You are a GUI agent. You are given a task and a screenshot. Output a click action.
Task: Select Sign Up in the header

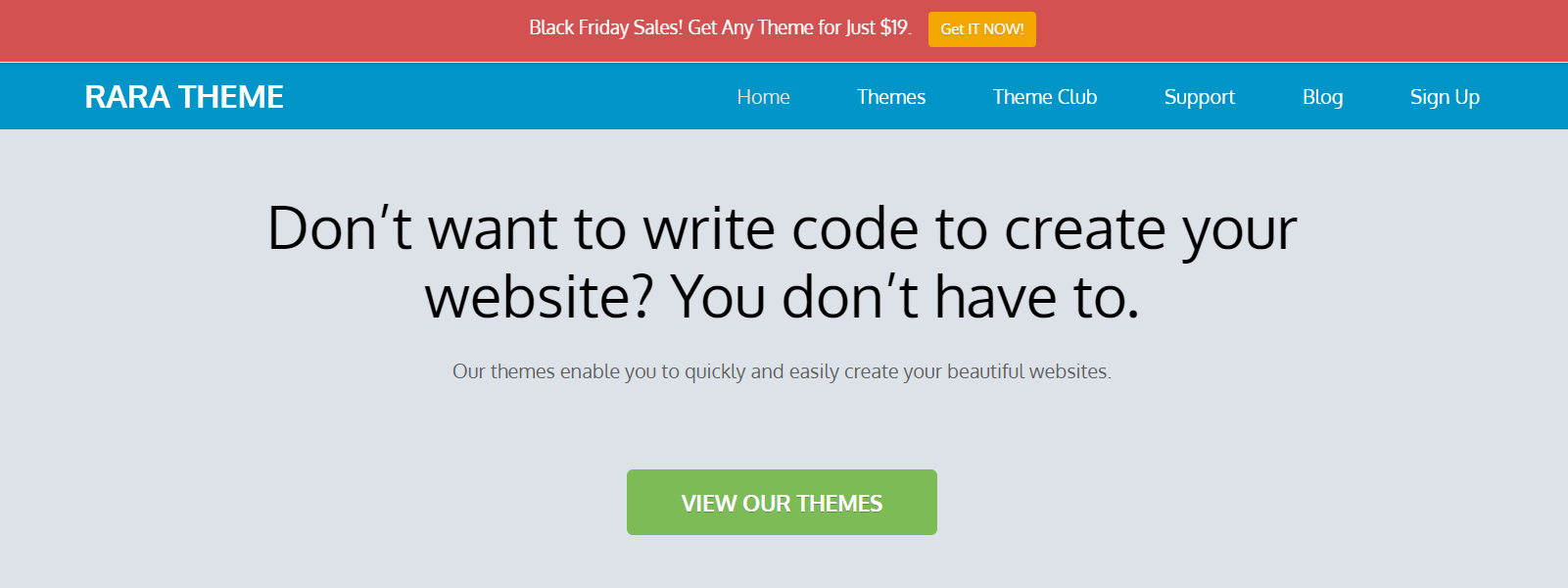coord(1444,97)
